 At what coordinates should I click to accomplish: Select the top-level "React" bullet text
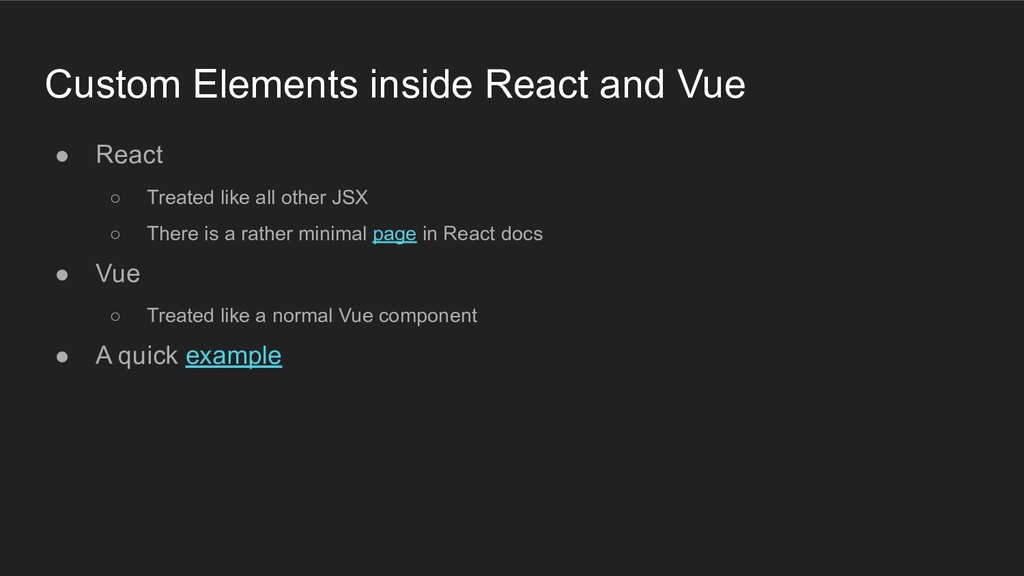[129, 155]
